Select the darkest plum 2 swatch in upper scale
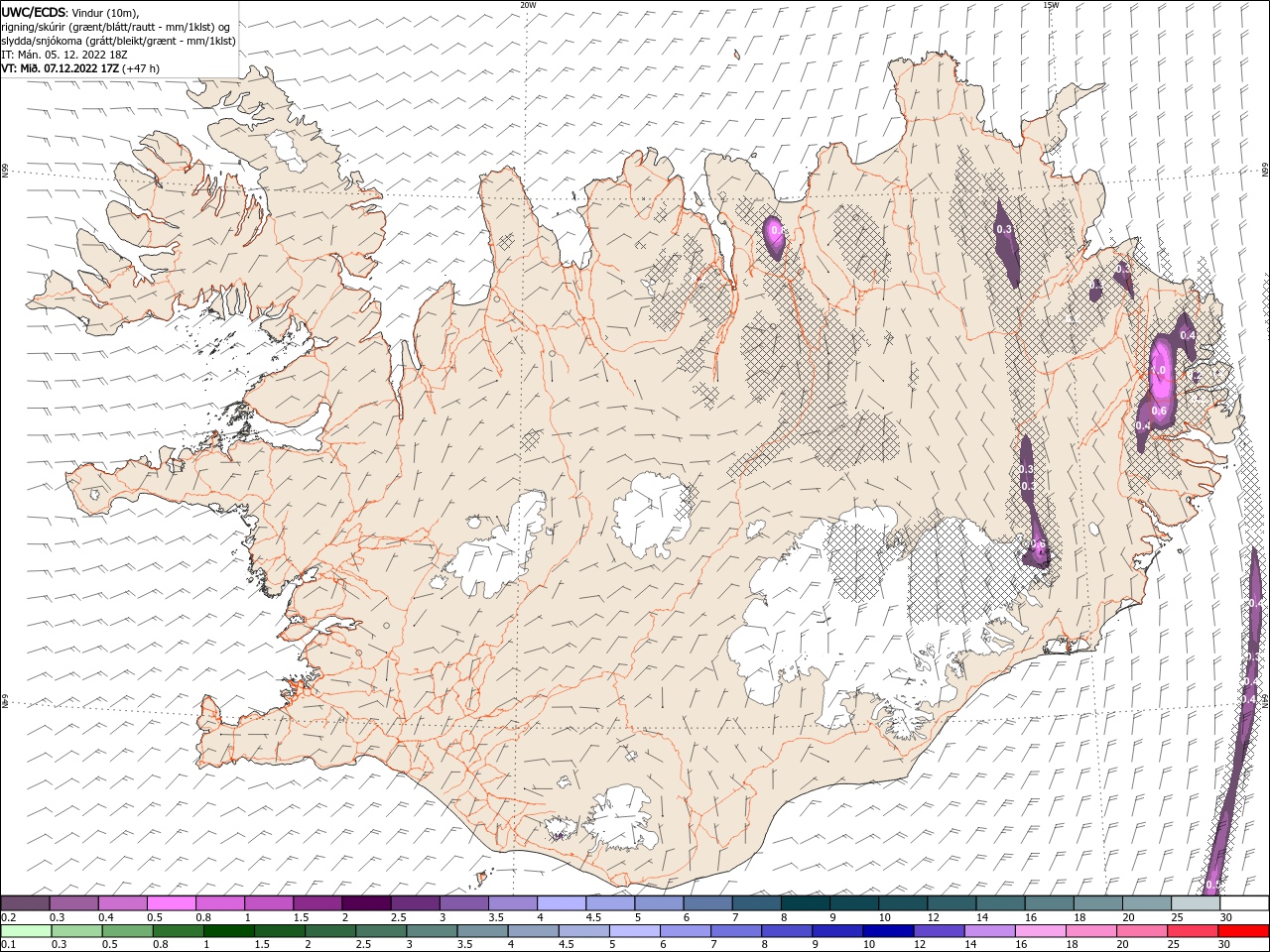Image resolution: width=1270 pixels, height=952 pixels. point(367,903)
